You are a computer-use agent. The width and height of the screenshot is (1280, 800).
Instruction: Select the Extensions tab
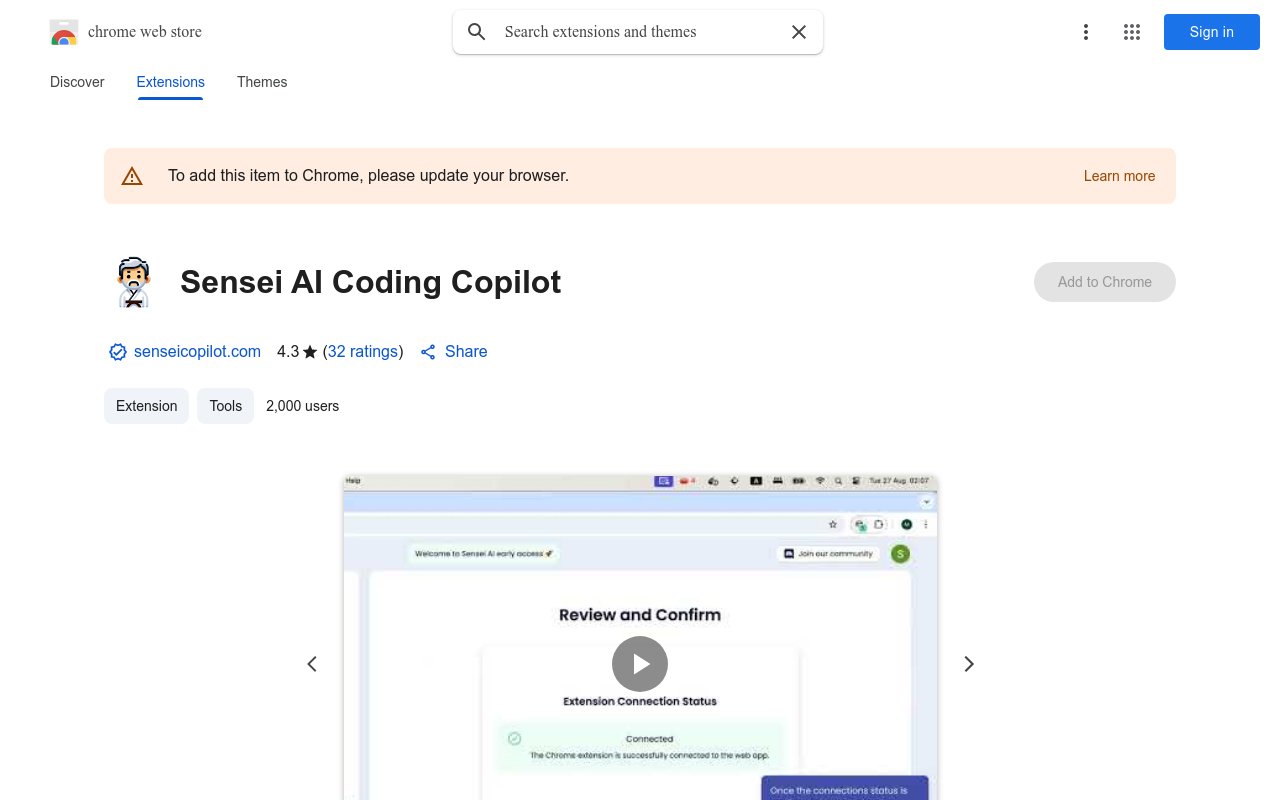point(171,82)
